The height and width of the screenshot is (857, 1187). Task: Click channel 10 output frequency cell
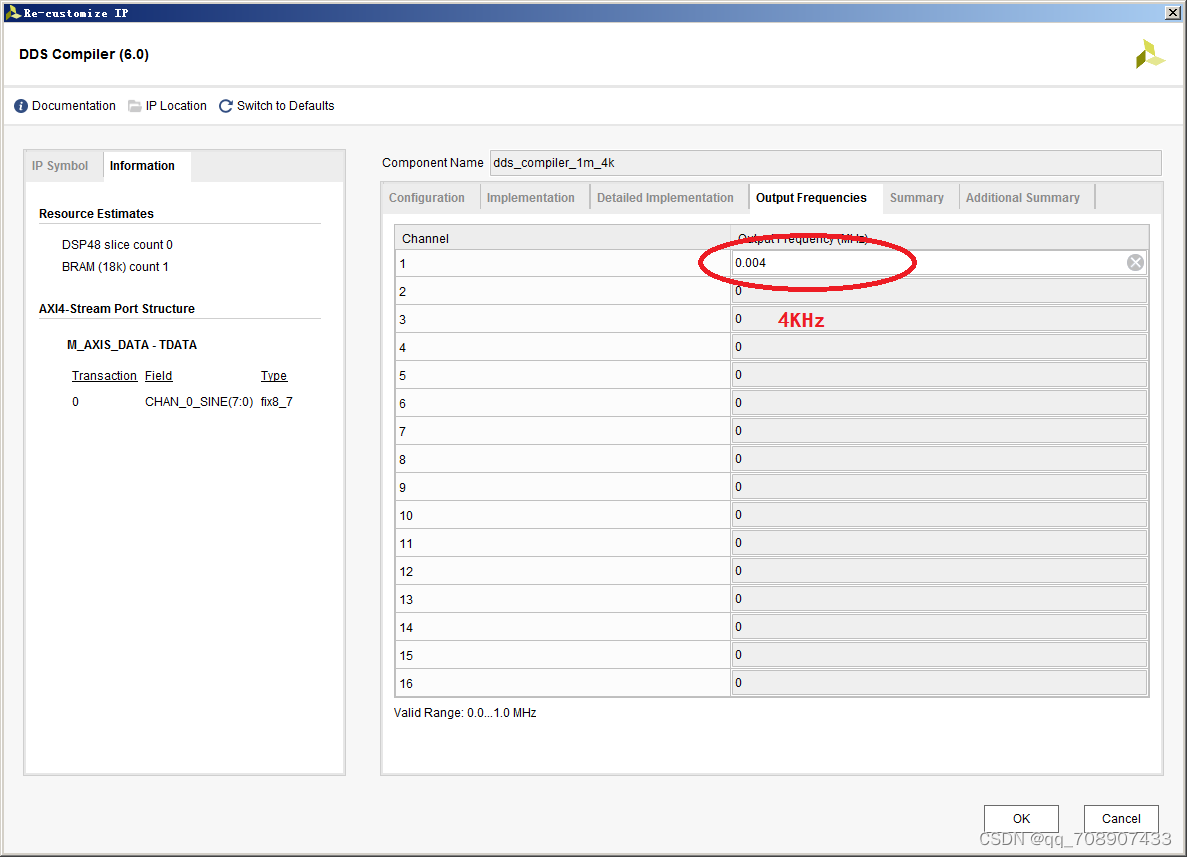click(x=939, y=515)
